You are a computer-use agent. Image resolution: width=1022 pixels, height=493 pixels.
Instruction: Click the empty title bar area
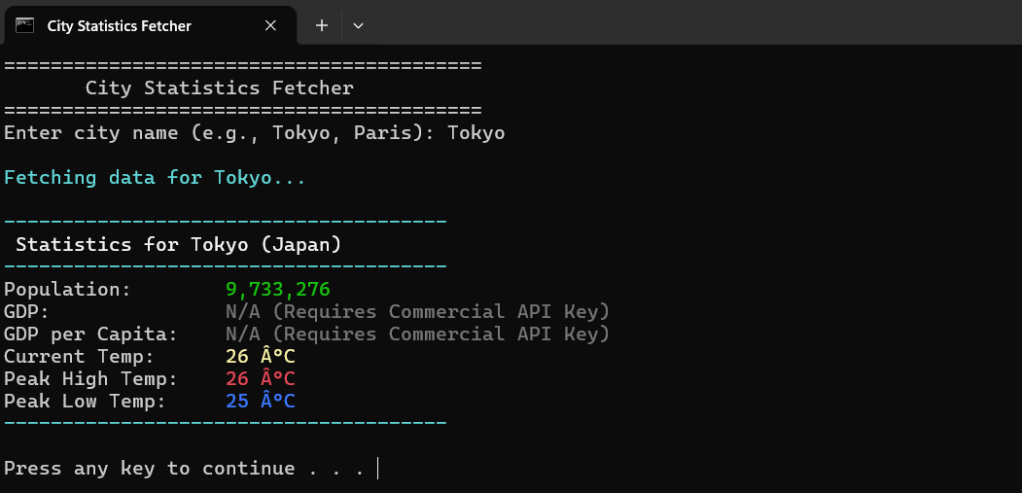point(691,23)
